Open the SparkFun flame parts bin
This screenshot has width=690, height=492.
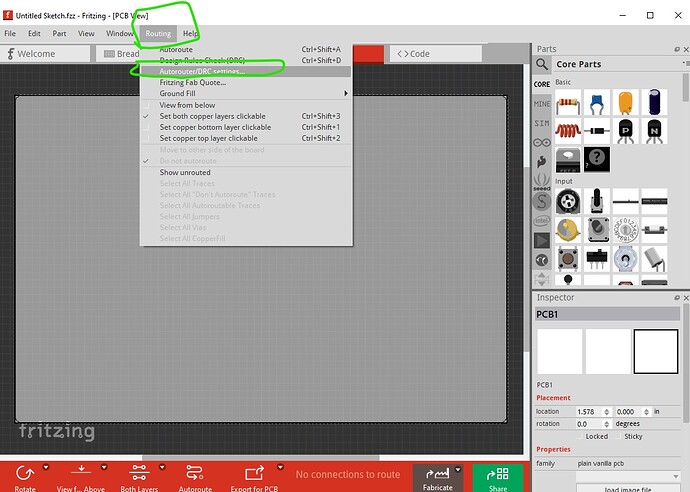pyautogui.click(x=542, y=162)
